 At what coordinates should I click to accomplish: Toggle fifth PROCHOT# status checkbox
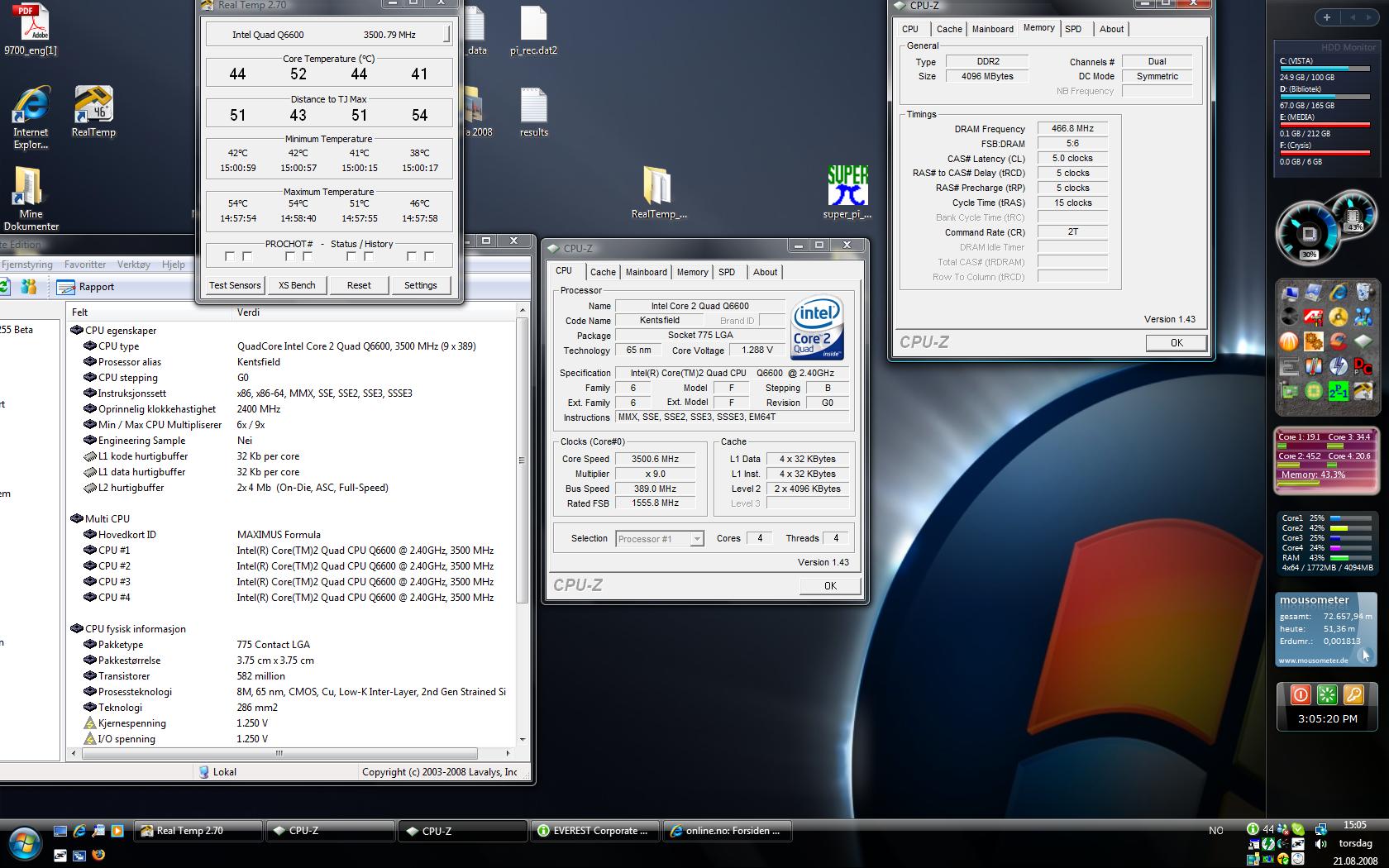click(x=351, y=257)
